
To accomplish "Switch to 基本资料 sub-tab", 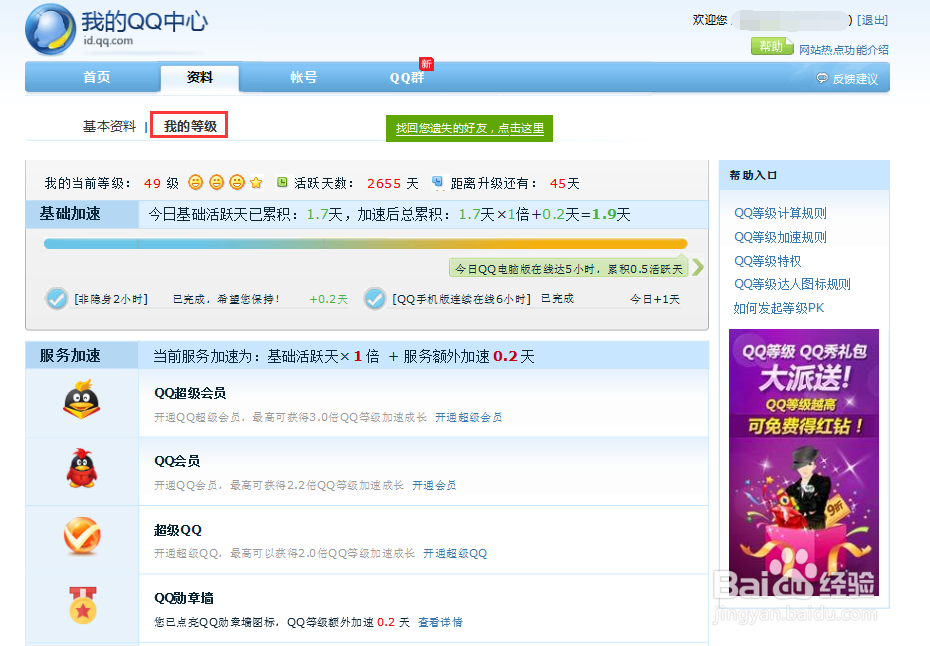I will click(x=109, y=126).
